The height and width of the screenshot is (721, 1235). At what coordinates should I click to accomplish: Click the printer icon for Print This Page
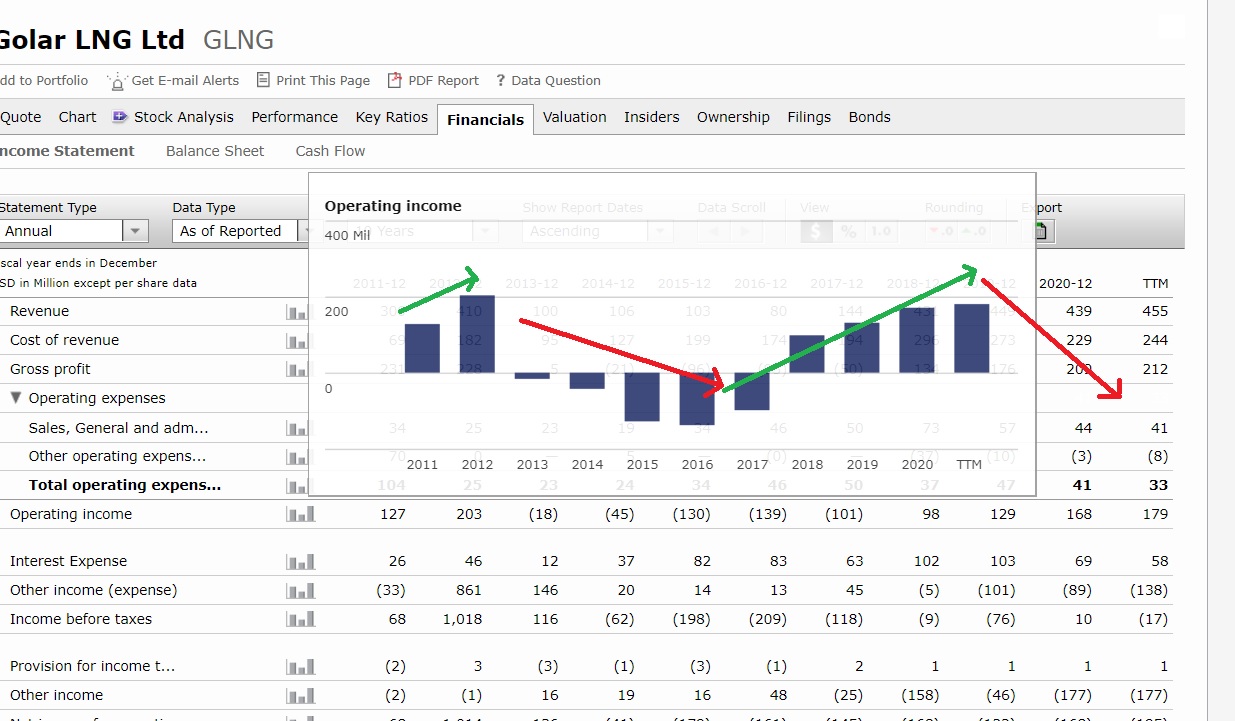click(264, 80)
